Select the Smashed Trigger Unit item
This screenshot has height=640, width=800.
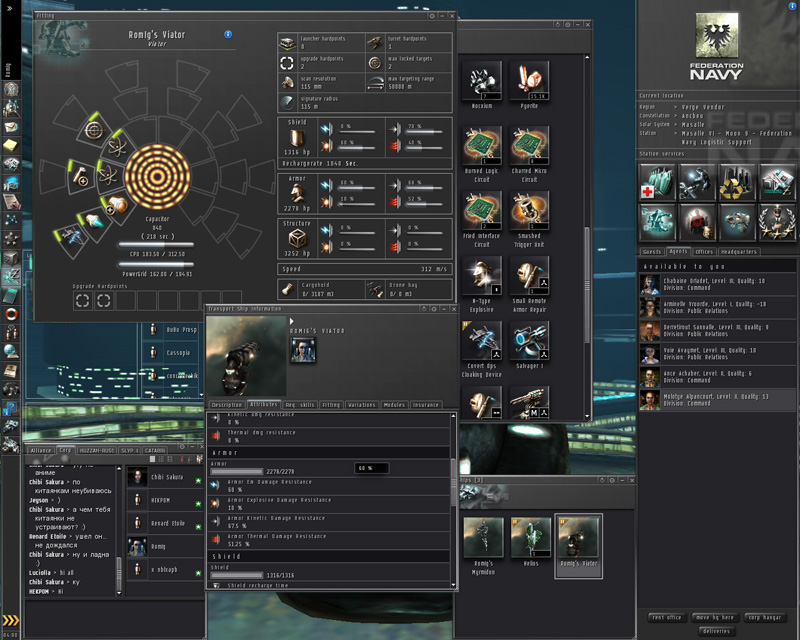[x=530, y=211]
